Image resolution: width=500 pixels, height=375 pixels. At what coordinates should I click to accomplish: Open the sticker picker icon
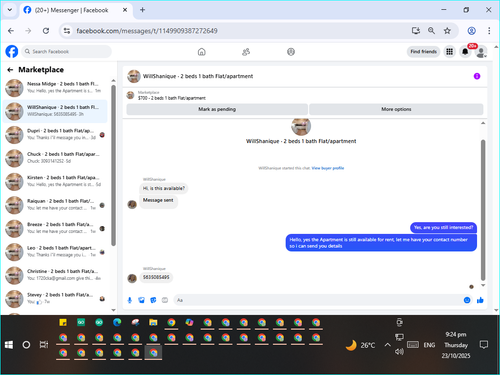click(x=153, y=300)
